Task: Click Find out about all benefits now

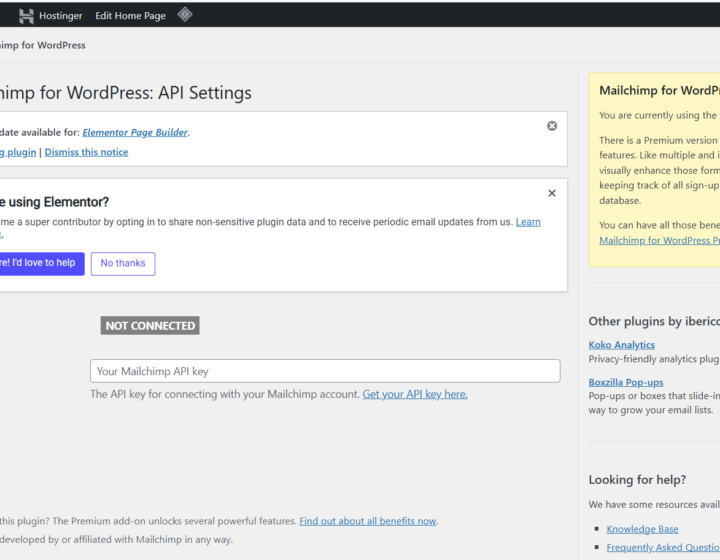Action: (367, 521)
